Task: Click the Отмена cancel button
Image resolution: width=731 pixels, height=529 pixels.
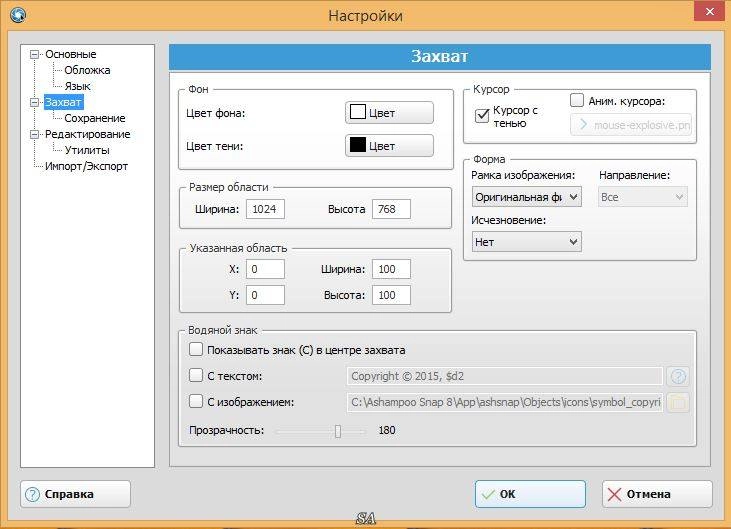Action: (657, 494)
